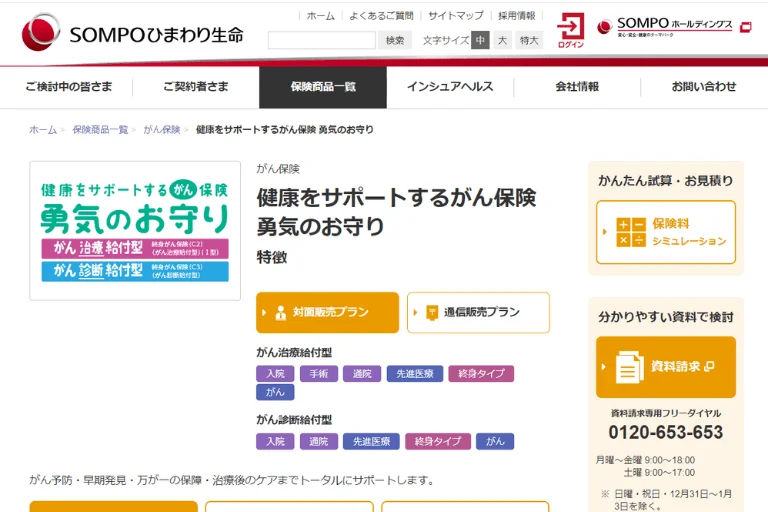Click ホーム in the breadcrumb
Image resolution: width=768 pixels, height=512 pixels.
(x=43, y=130)
